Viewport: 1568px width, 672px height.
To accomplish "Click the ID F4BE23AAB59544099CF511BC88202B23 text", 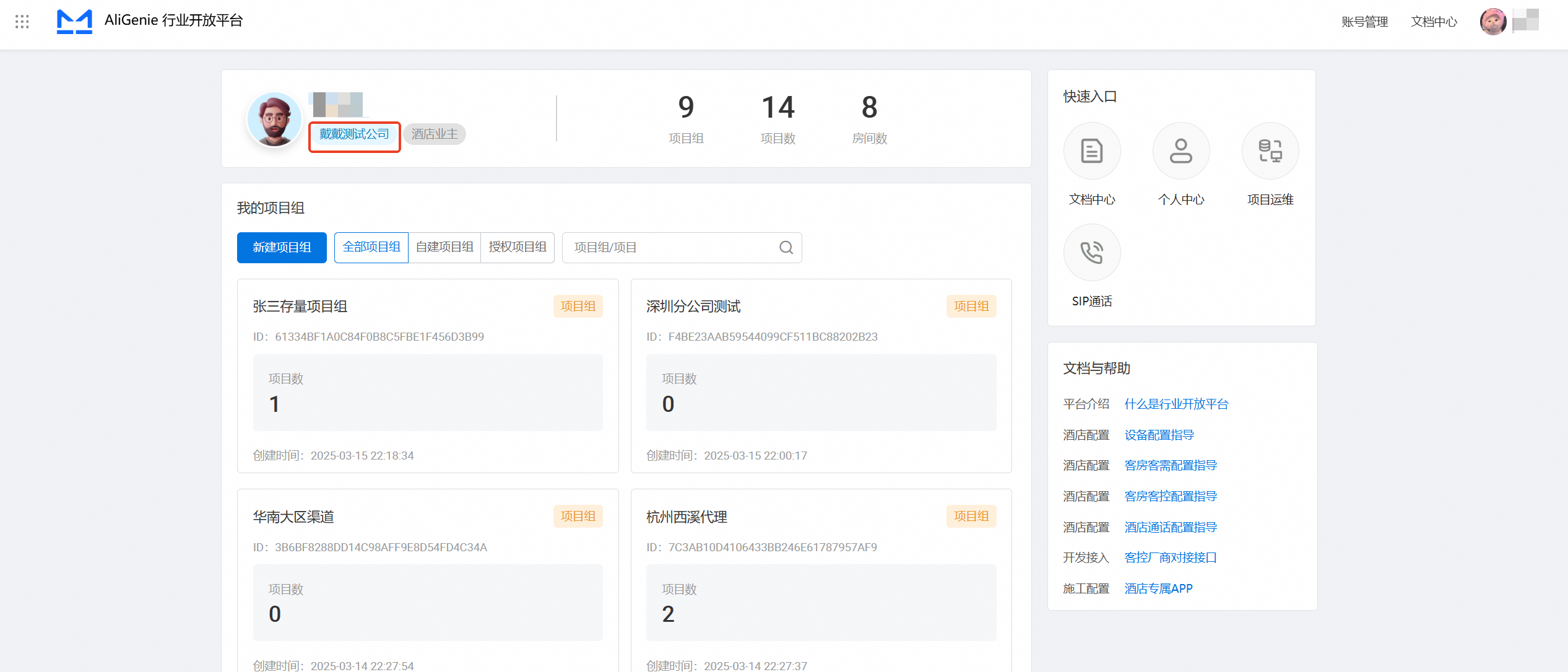I will (762, 336).
